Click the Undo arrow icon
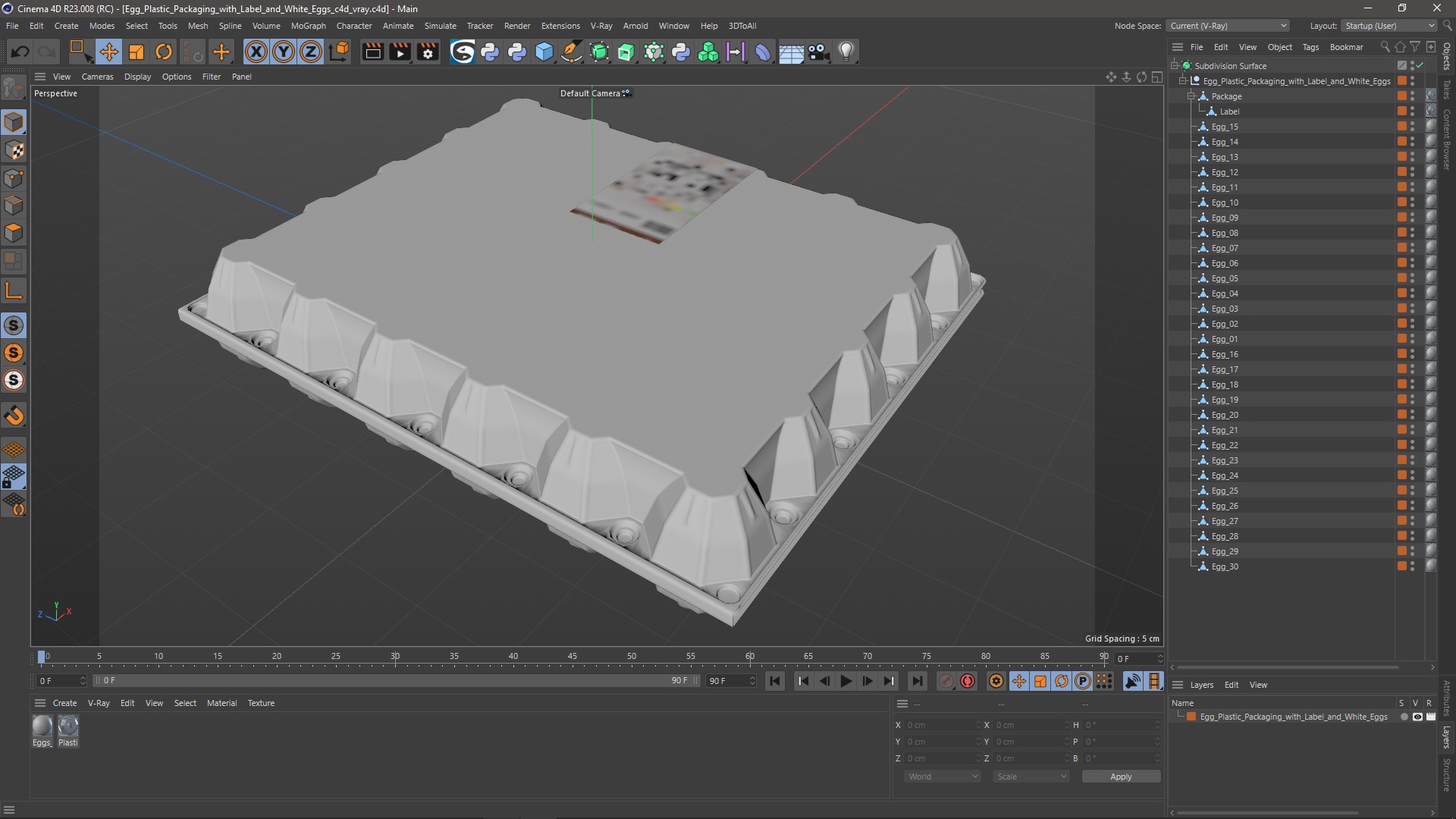This screenshot has height=819, width=1456. 20,52
